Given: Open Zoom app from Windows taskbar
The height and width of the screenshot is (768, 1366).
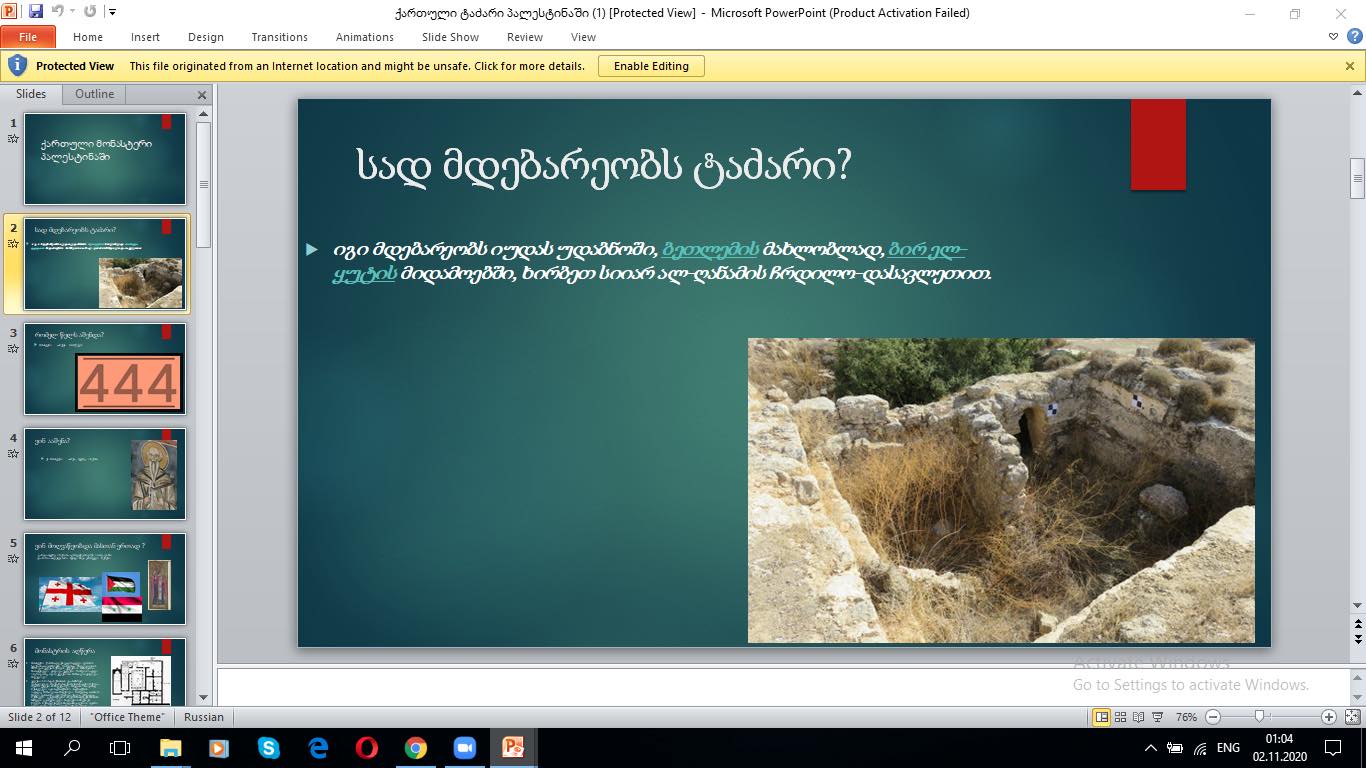Looking at the screenshot, I should [x=464, y=748].
